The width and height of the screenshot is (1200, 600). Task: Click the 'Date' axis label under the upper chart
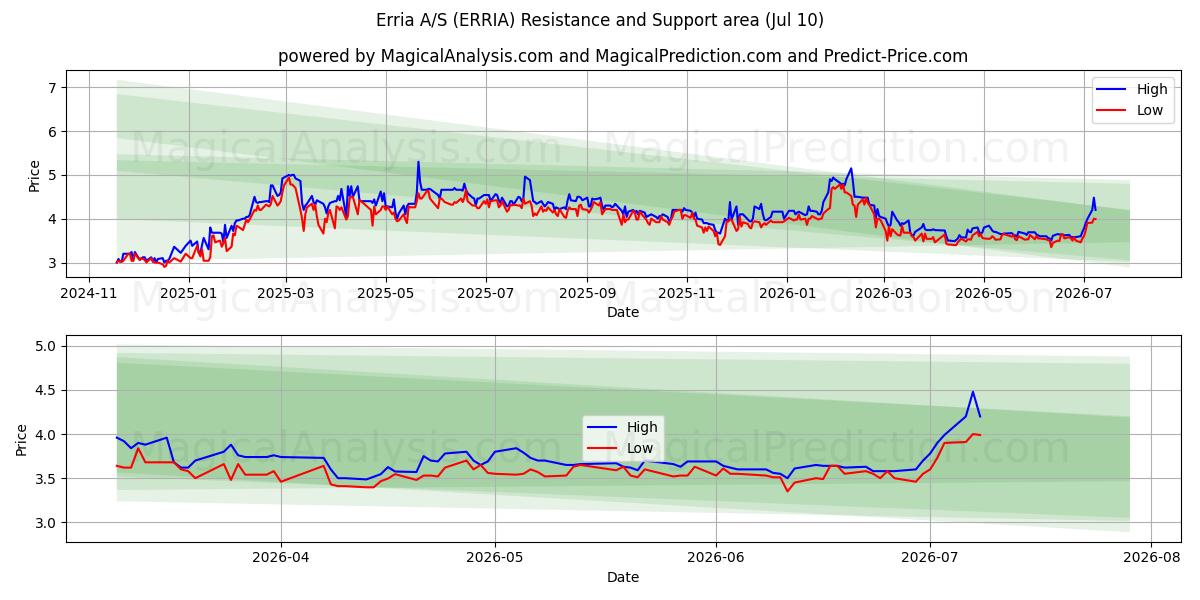click(623, 312)
